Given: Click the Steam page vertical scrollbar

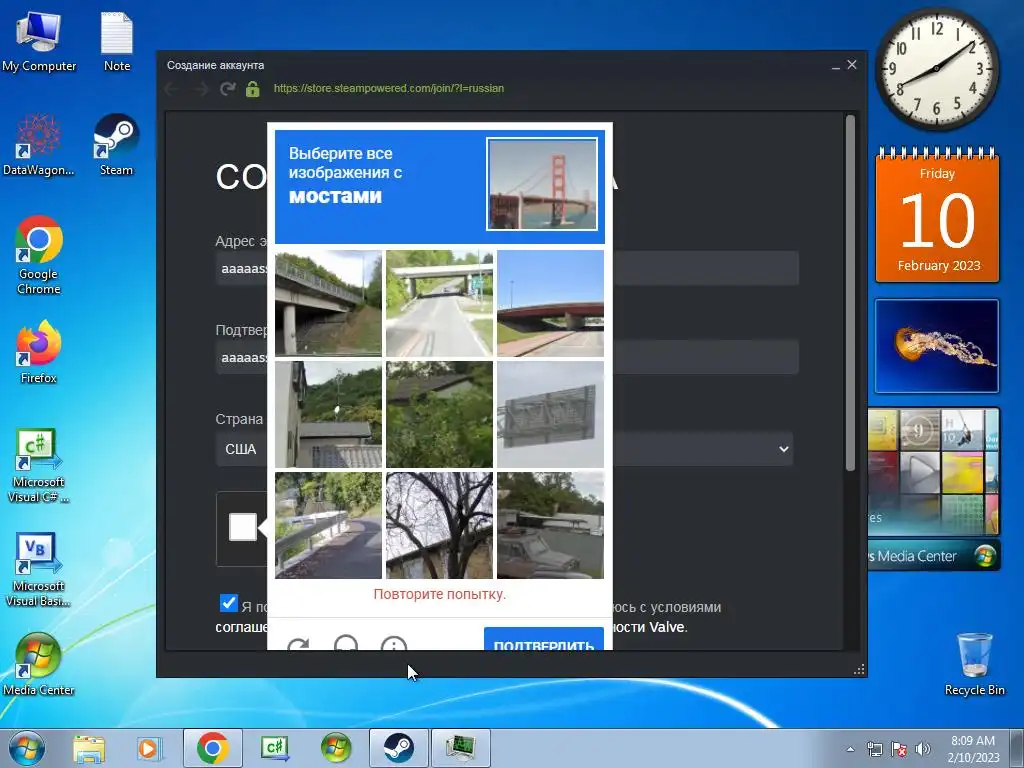Looking at the screenshot, I should [850, 293].
